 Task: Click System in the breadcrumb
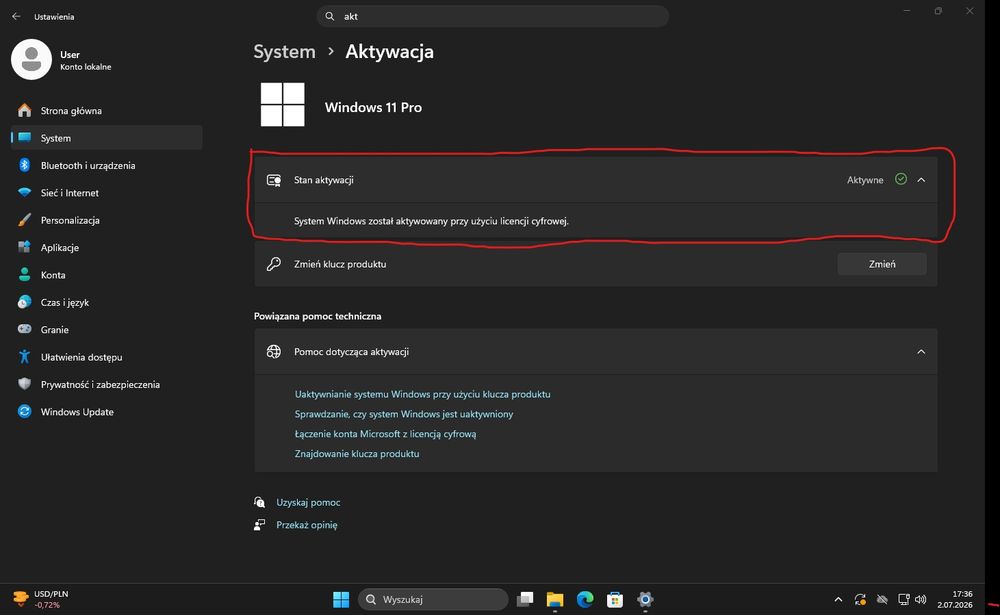284,52
